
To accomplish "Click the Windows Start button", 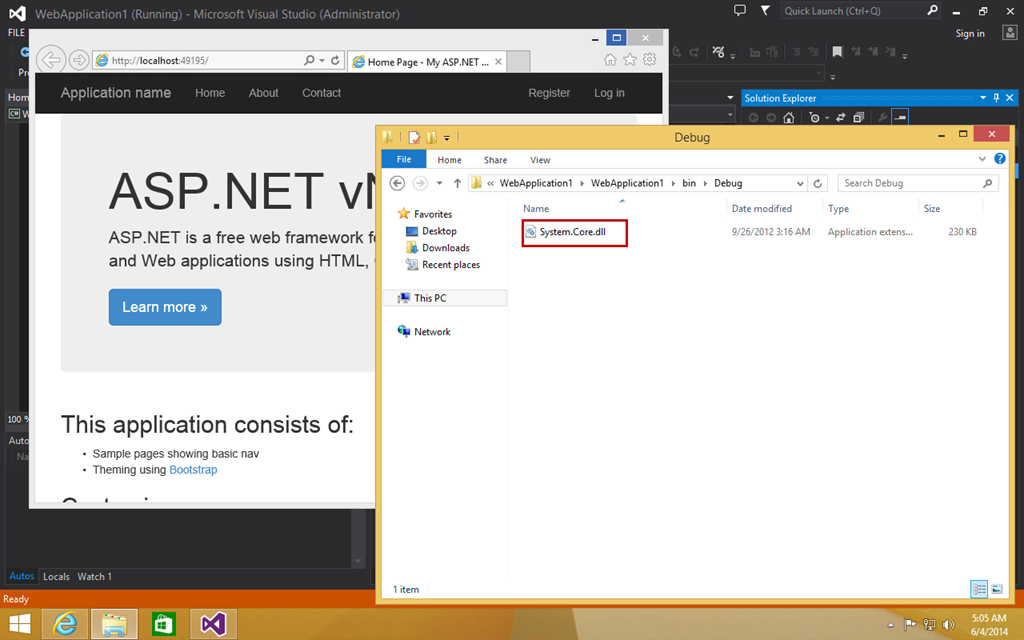I will (x=20, y=624).
